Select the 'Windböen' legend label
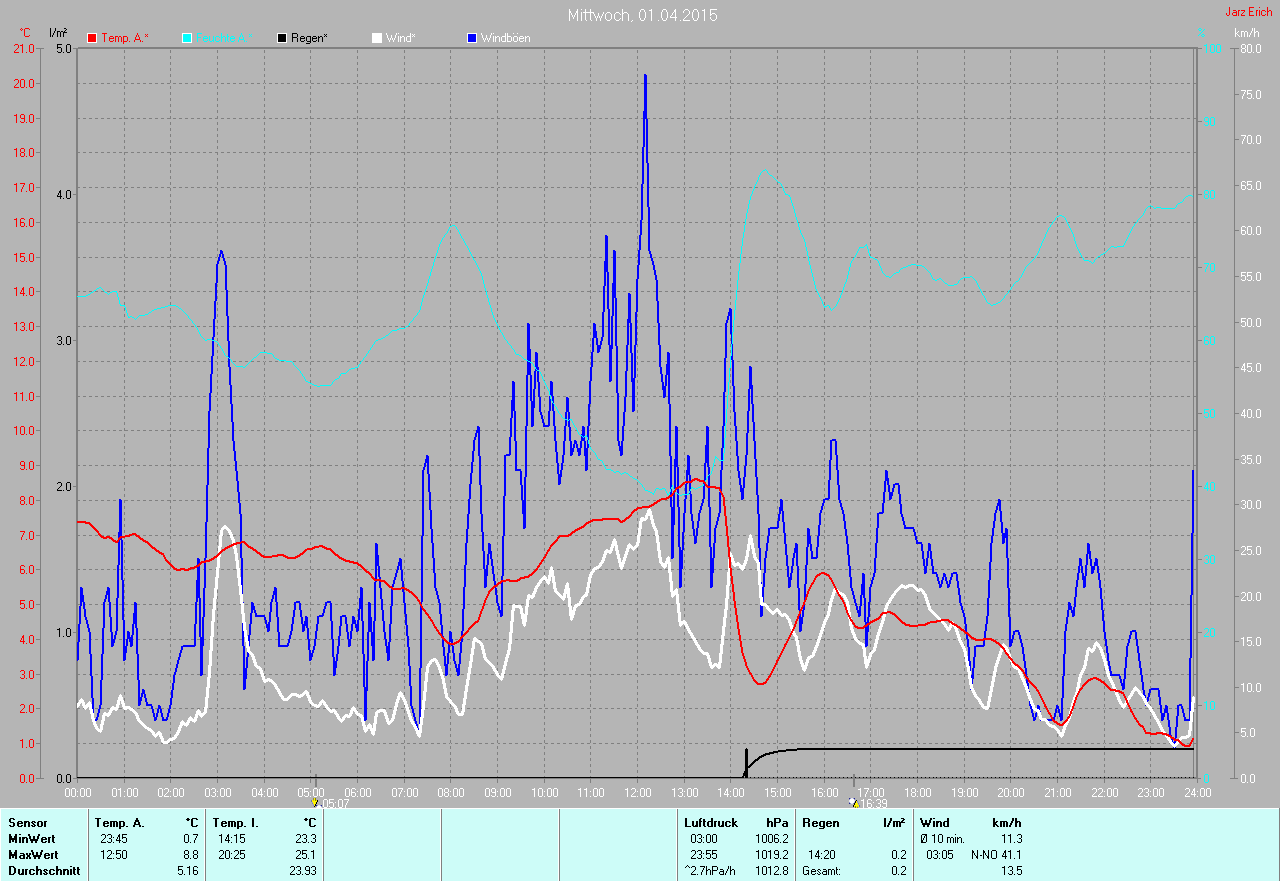The height and width of the screenshot is (881, 1280). tap(506, 38)
